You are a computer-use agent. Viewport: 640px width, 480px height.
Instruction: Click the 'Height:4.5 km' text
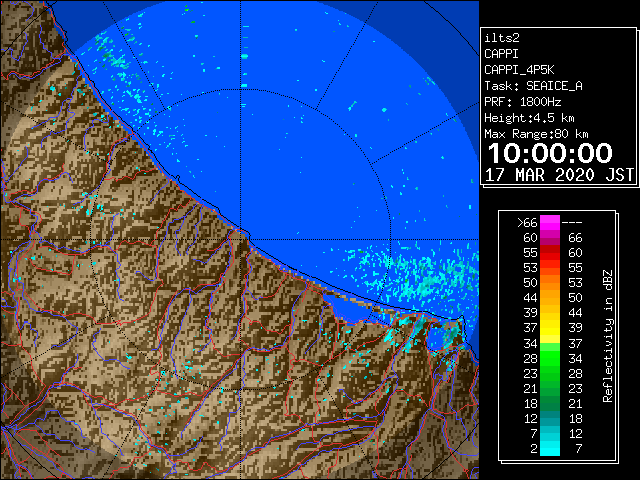(x=529, y=118)
